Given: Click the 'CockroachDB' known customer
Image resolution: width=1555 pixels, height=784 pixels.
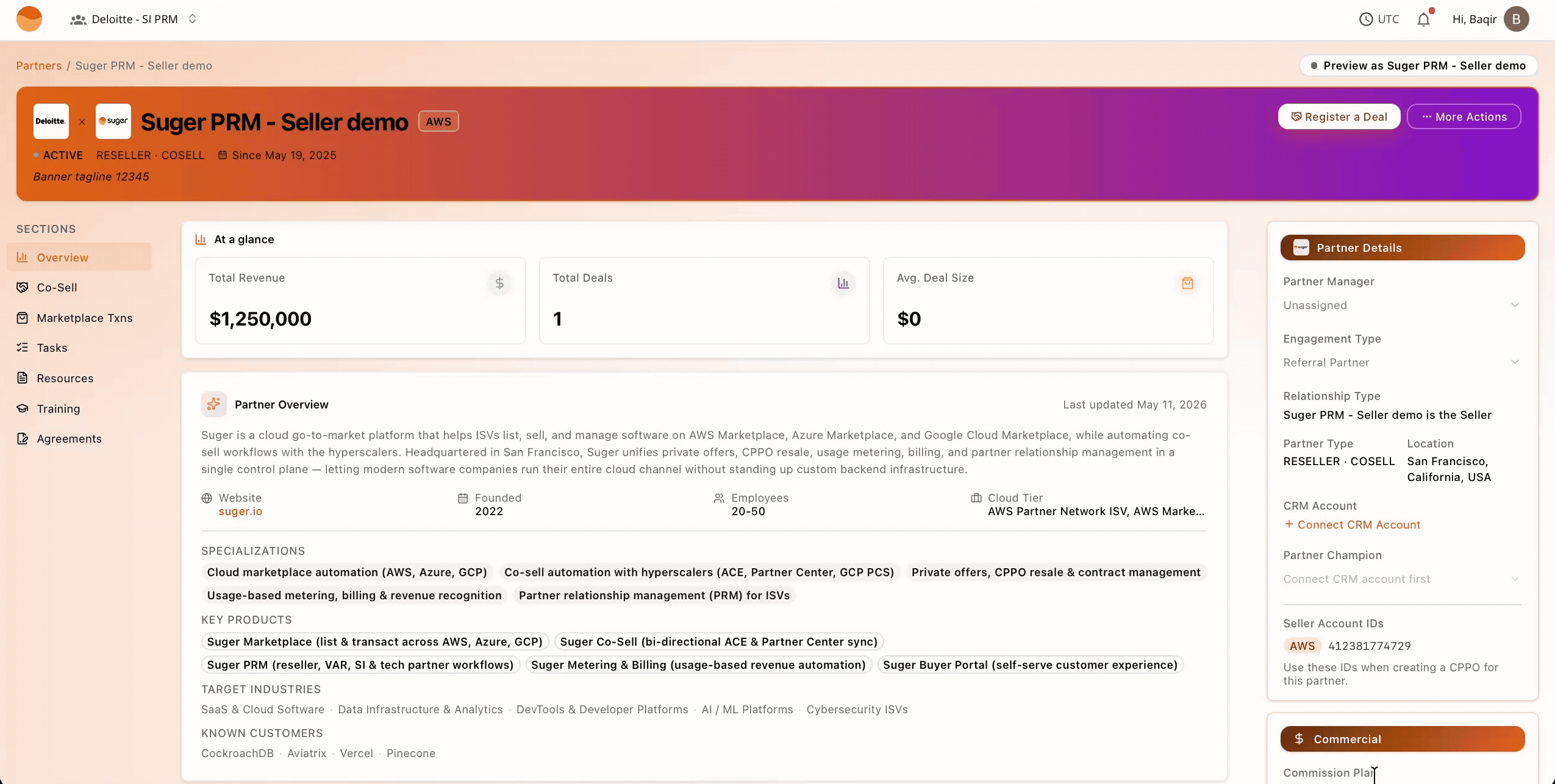Looking at the screenshot, I should [x=238, y=754].
